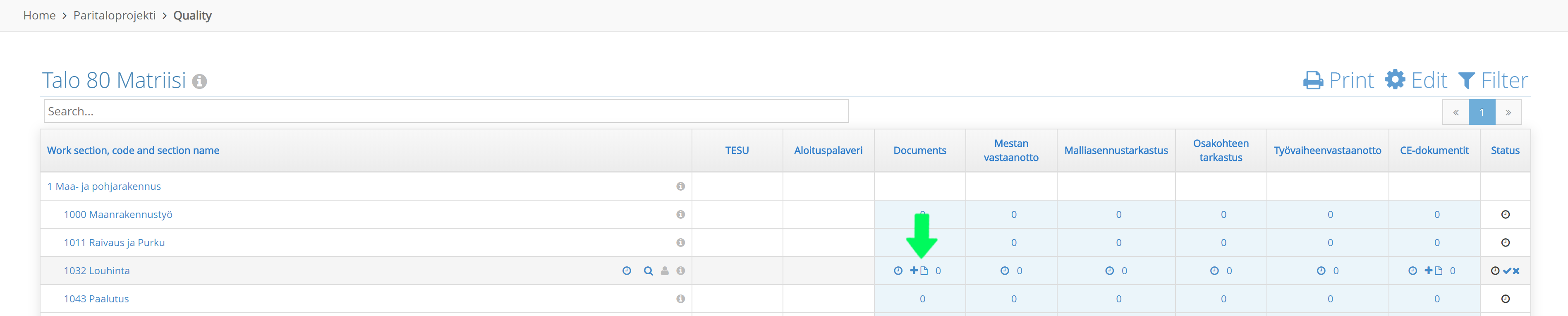The image size is (1568, 316).
Task: Click status clock in 1011 Raivaus ja Purku row
Action: click(1505, 242)
